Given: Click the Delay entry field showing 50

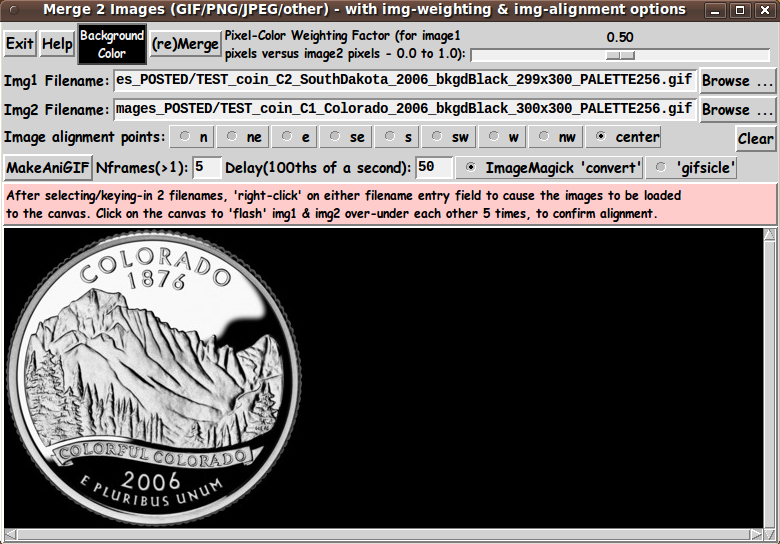Looking at the screenshot, I should point(434,167).
